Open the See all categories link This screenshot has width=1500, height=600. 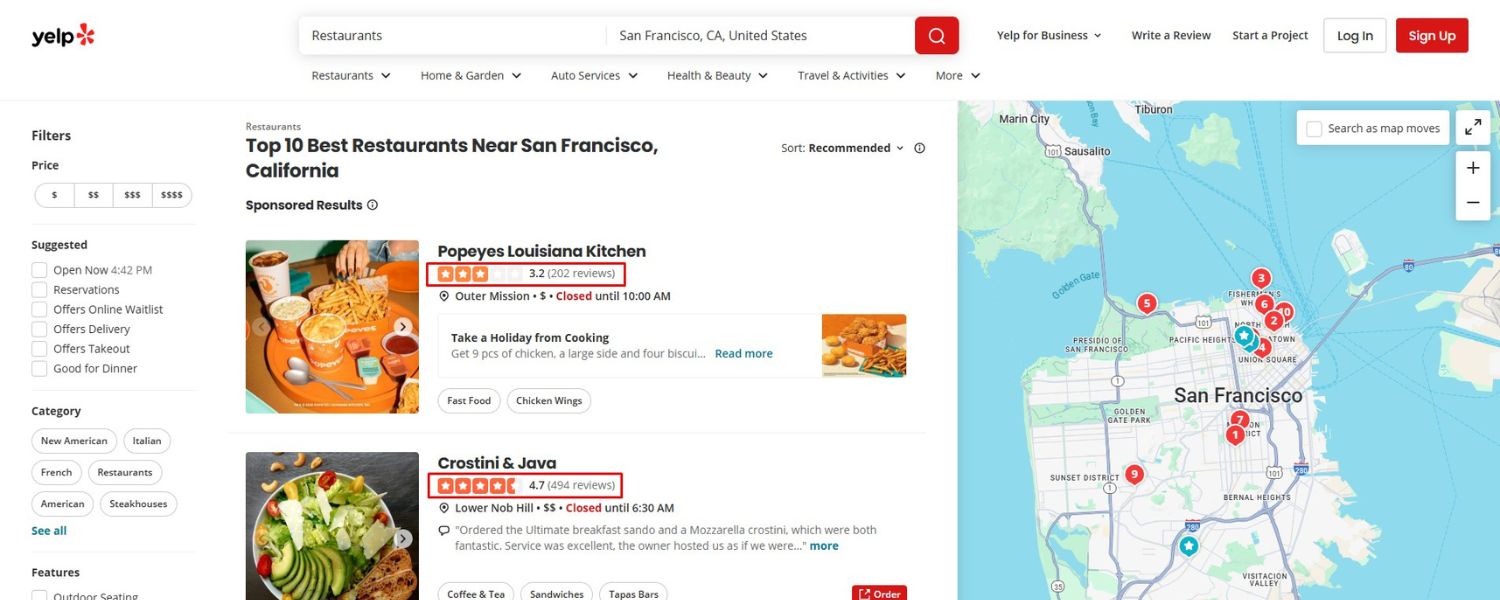pos(49,531)
